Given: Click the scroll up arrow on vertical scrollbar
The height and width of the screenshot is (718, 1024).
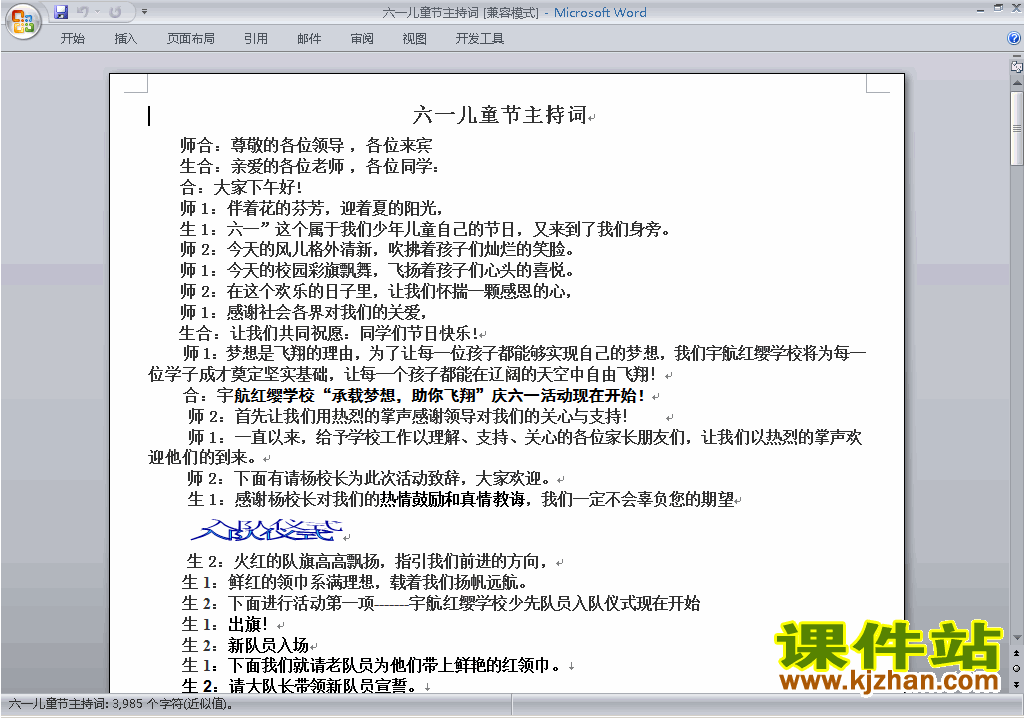Looking at the screenshot, I should (1016, 82).
